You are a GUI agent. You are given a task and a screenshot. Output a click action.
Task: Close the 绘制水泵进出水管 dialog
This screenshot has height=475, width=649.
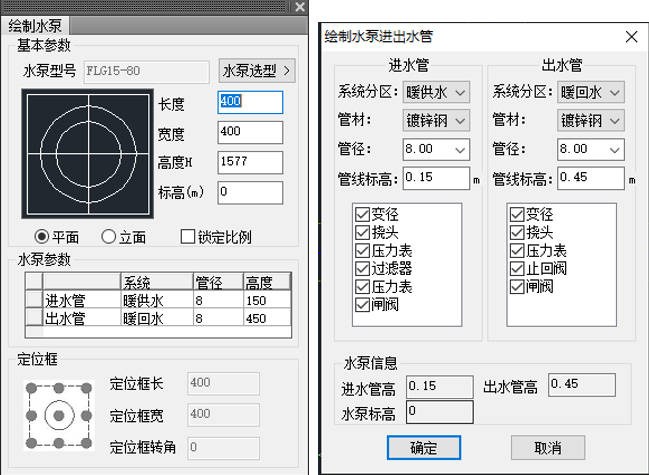pos(631,37)
